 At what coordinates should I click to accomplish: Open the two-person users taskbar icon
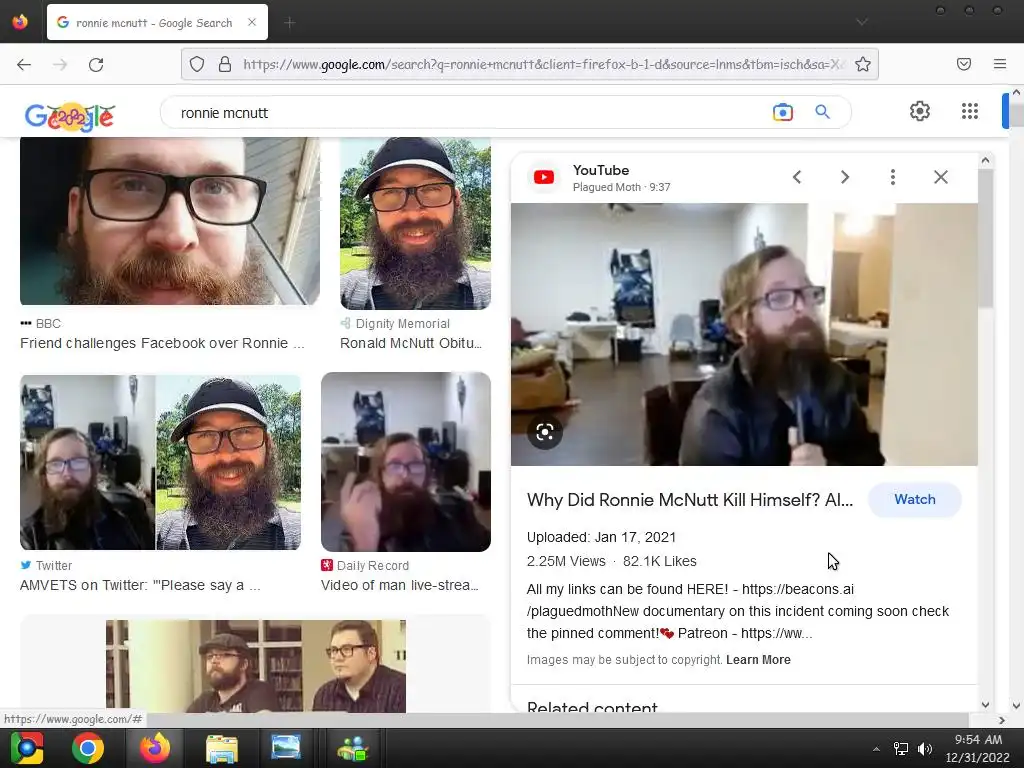[353, 748]
